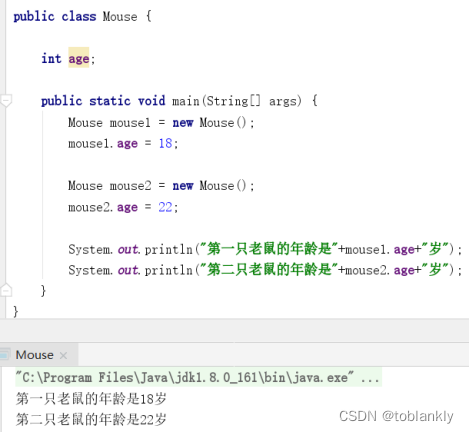Viewport: 469px width, 433px height.
Task: Click the value 18 in mouse1.age assignment
Action: (165, 144)
